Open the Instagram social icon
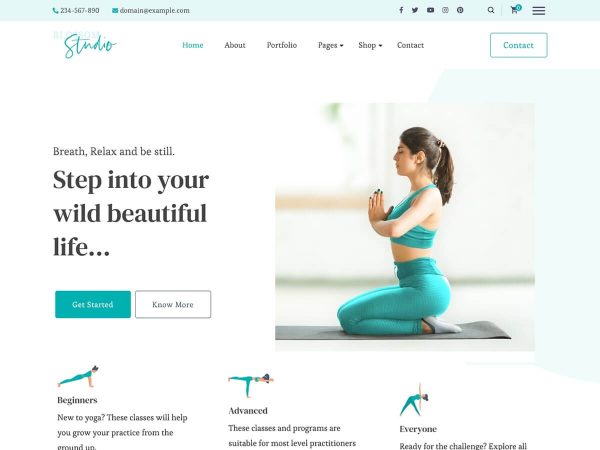 pos(445,10)
